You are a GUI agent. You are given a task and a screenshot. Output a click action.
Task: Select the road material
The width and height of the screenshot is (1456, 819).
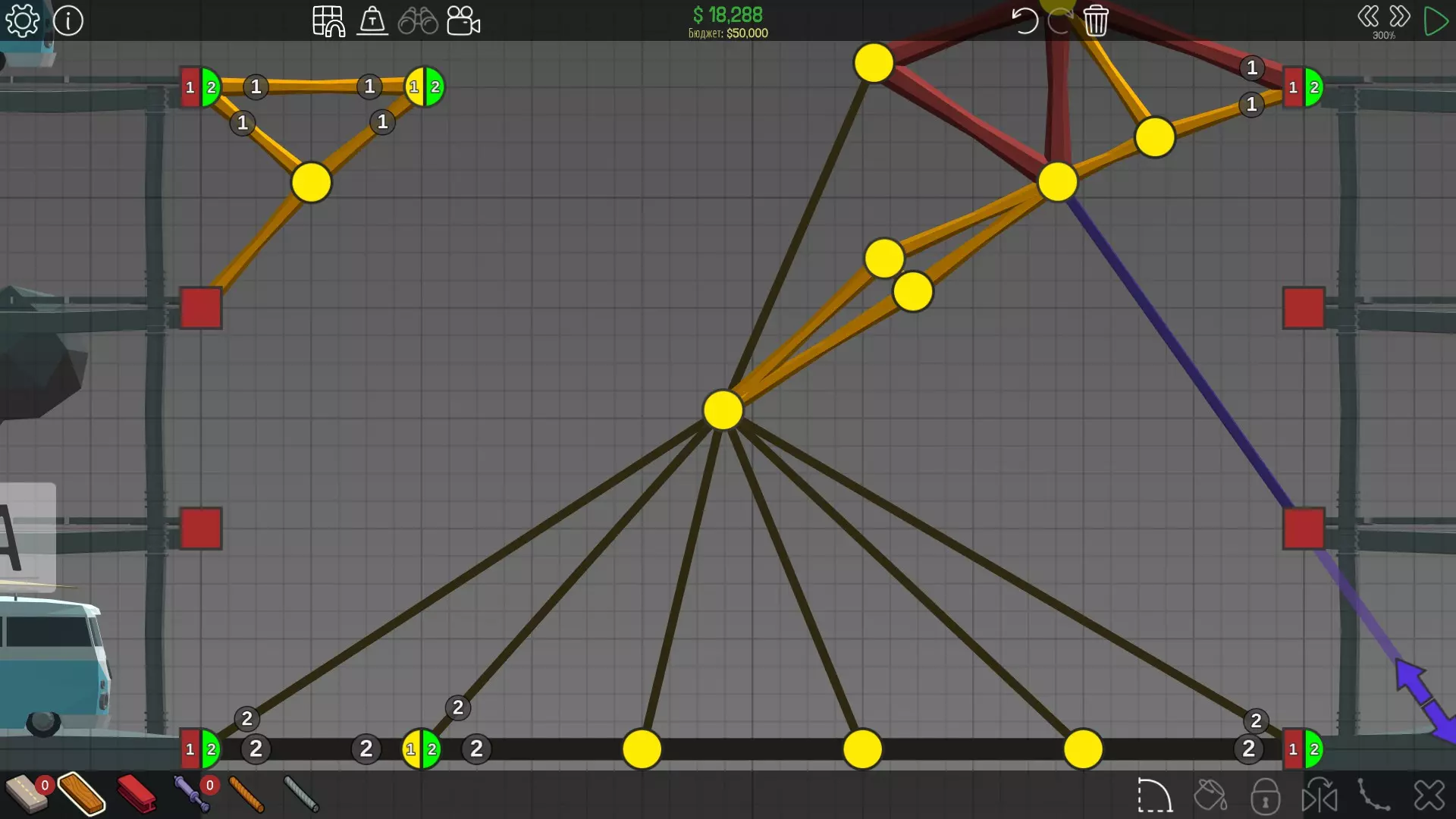click(x=26, y=793)
